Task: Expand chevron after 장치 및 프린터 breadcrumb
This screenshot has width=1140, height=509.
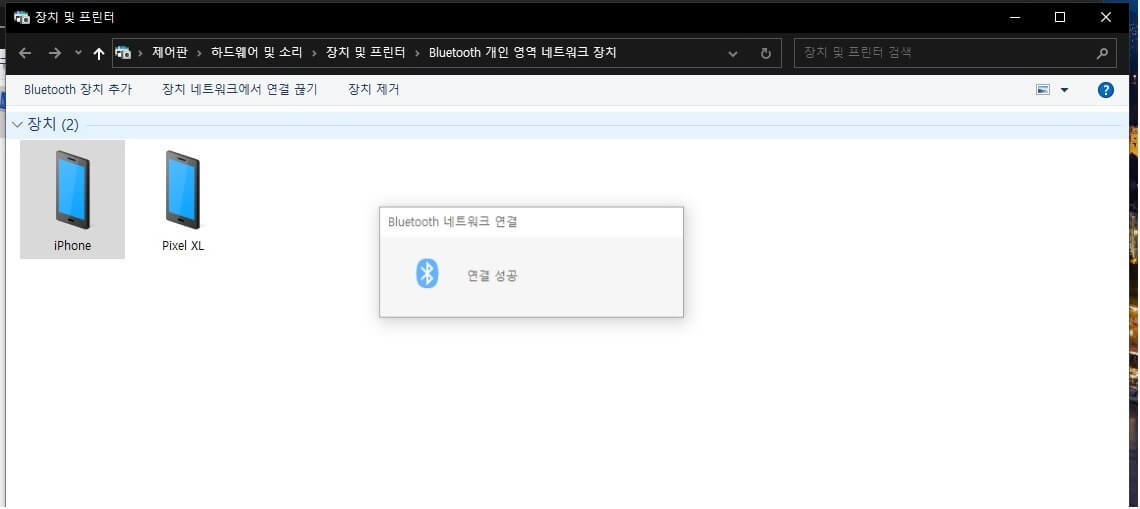Action: pyautogui.click(x=417, y=53)
